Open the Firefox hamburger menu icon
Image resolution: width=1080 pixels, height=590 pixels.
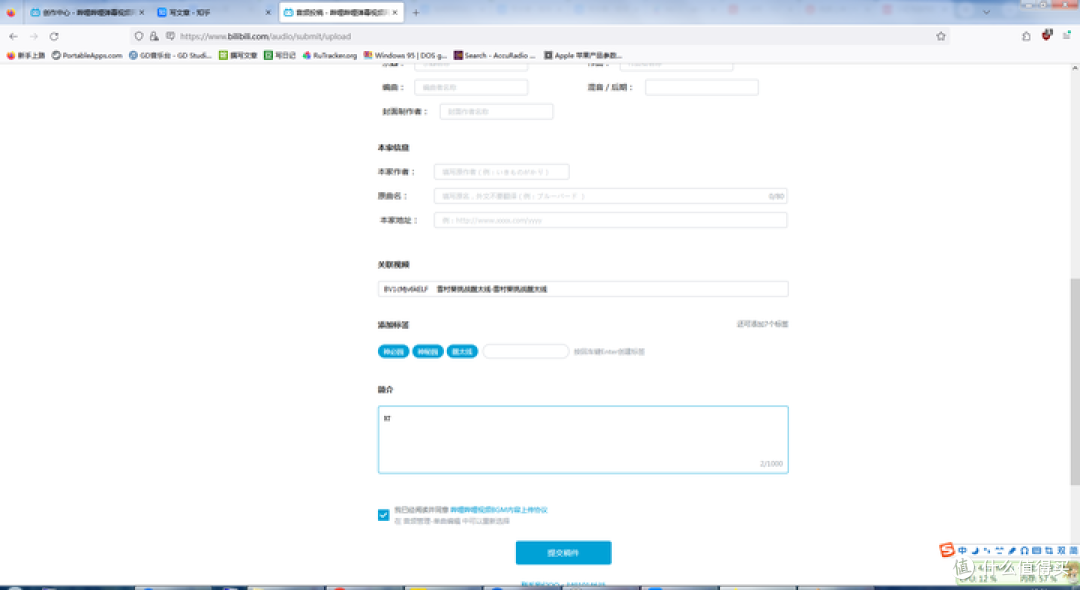1066,36
